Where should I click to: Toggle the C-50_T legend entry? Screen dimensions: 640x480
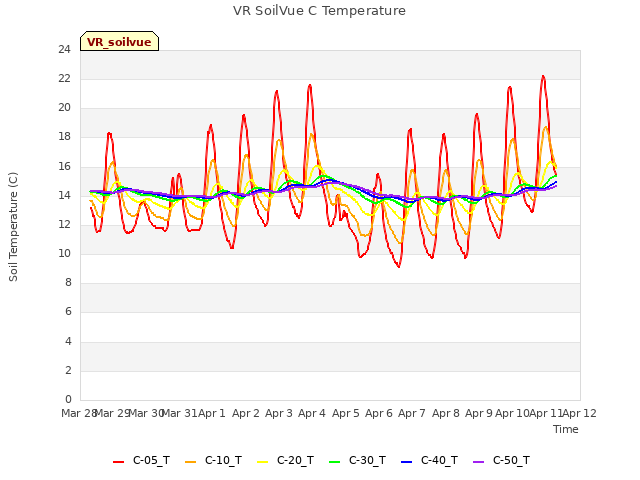click(x=501, y=460)
